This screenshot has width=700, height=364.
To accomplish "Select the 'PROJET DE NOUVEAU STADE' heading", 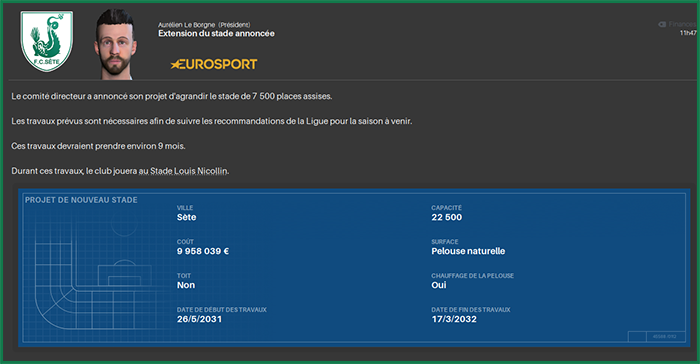I will coord(81,200).
